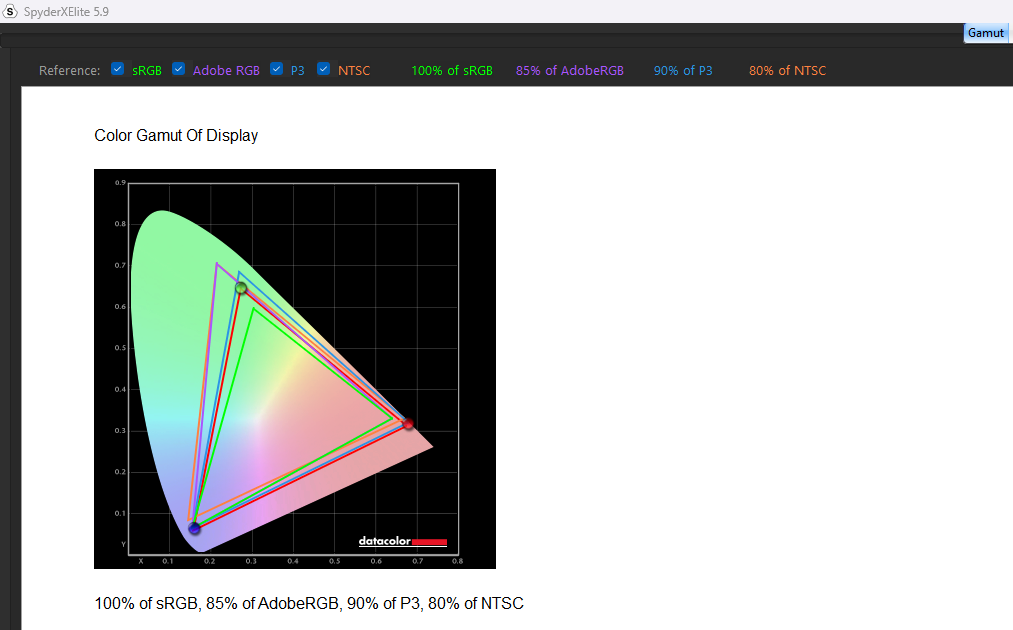Image resolution: width=1013 pixels, height=630 pixels.
Task: Click the green primary marker on gamut chart
Action: click(x=241, y=288)
